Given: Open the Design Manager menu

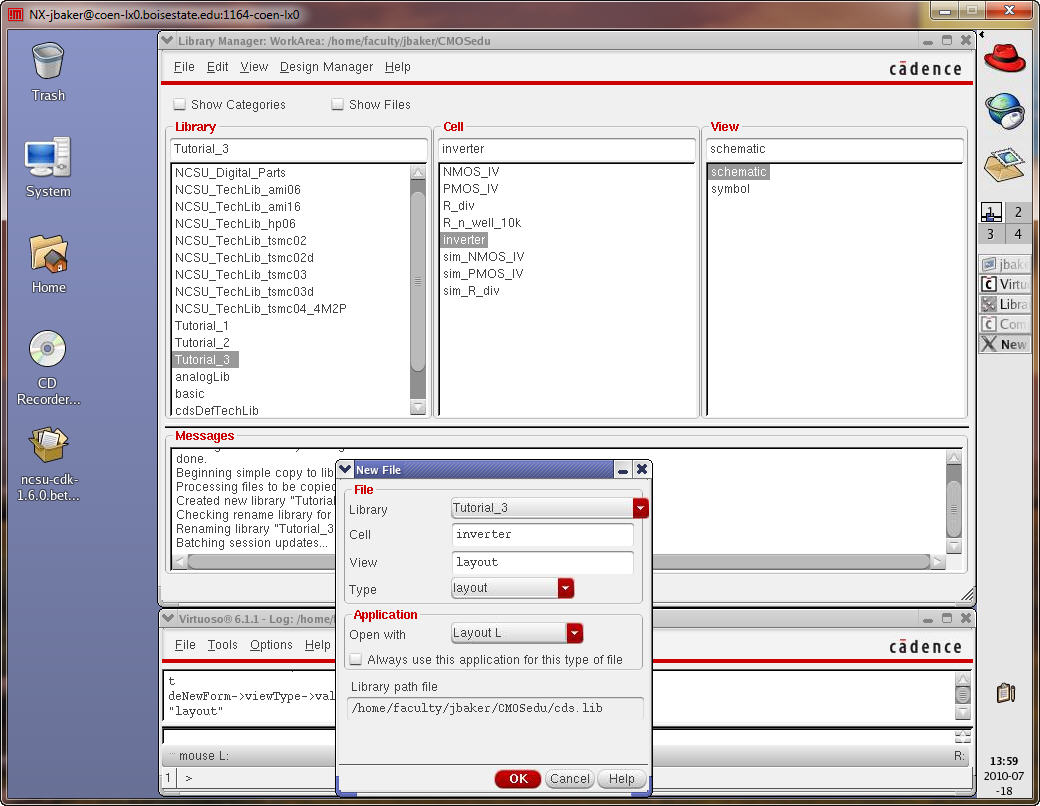Looking at the screenshot, I should coord(326,67).
